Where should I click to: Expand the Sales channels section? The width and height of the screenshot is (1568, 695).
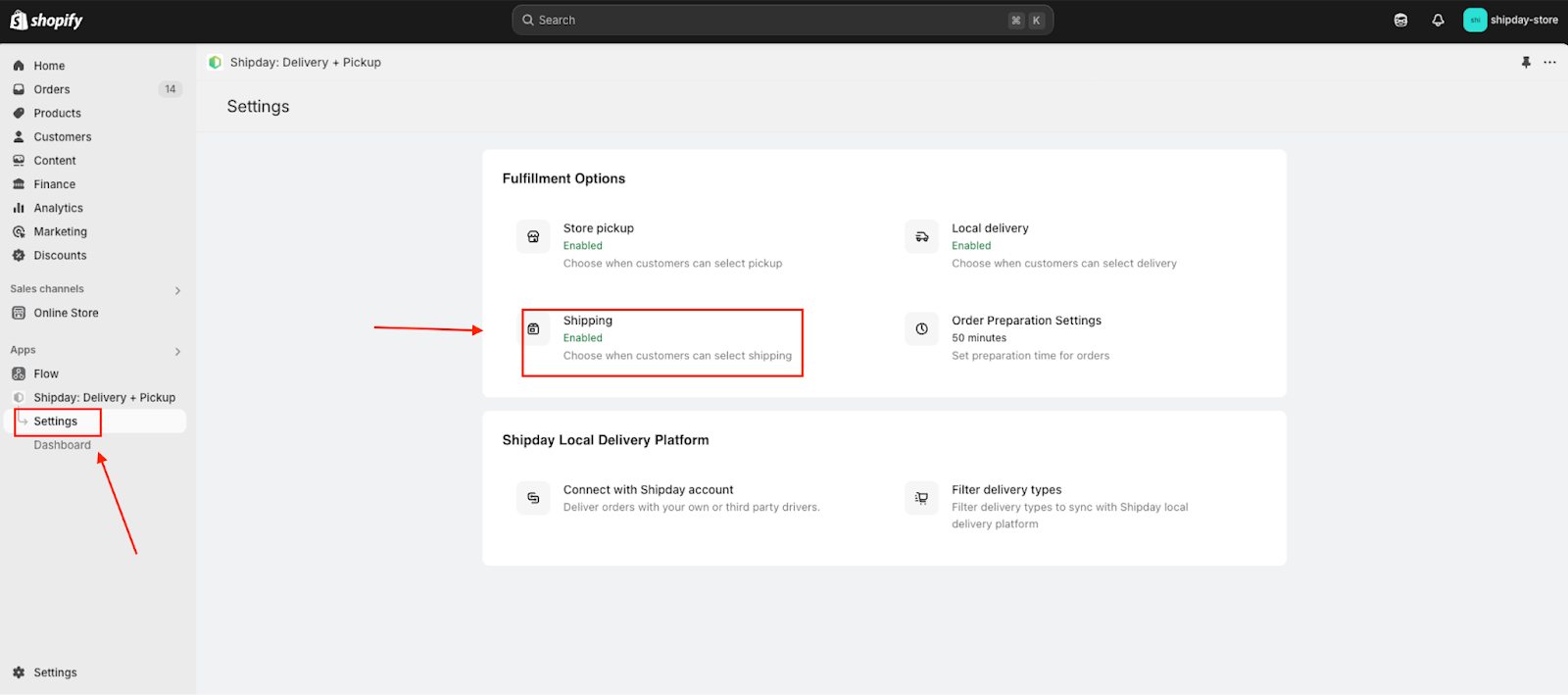177,290
